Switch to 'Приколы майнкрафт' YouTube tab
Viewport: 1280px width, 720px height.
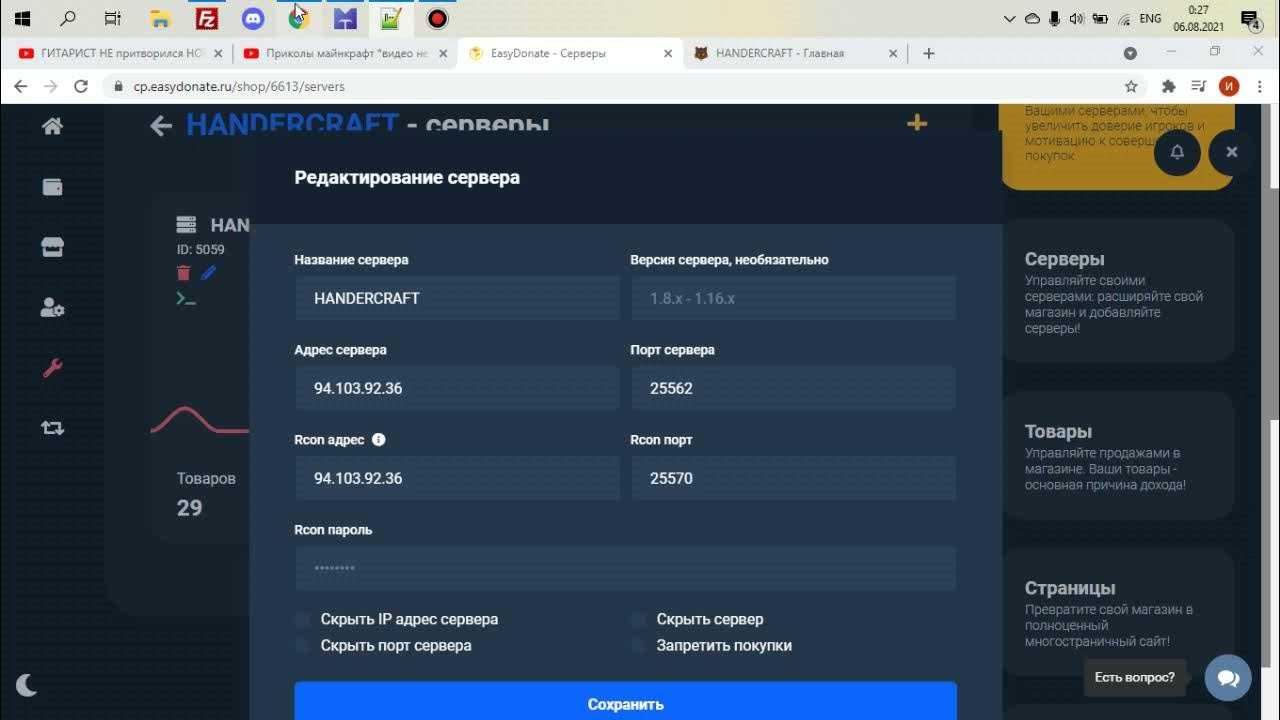(x=345, y=53)
